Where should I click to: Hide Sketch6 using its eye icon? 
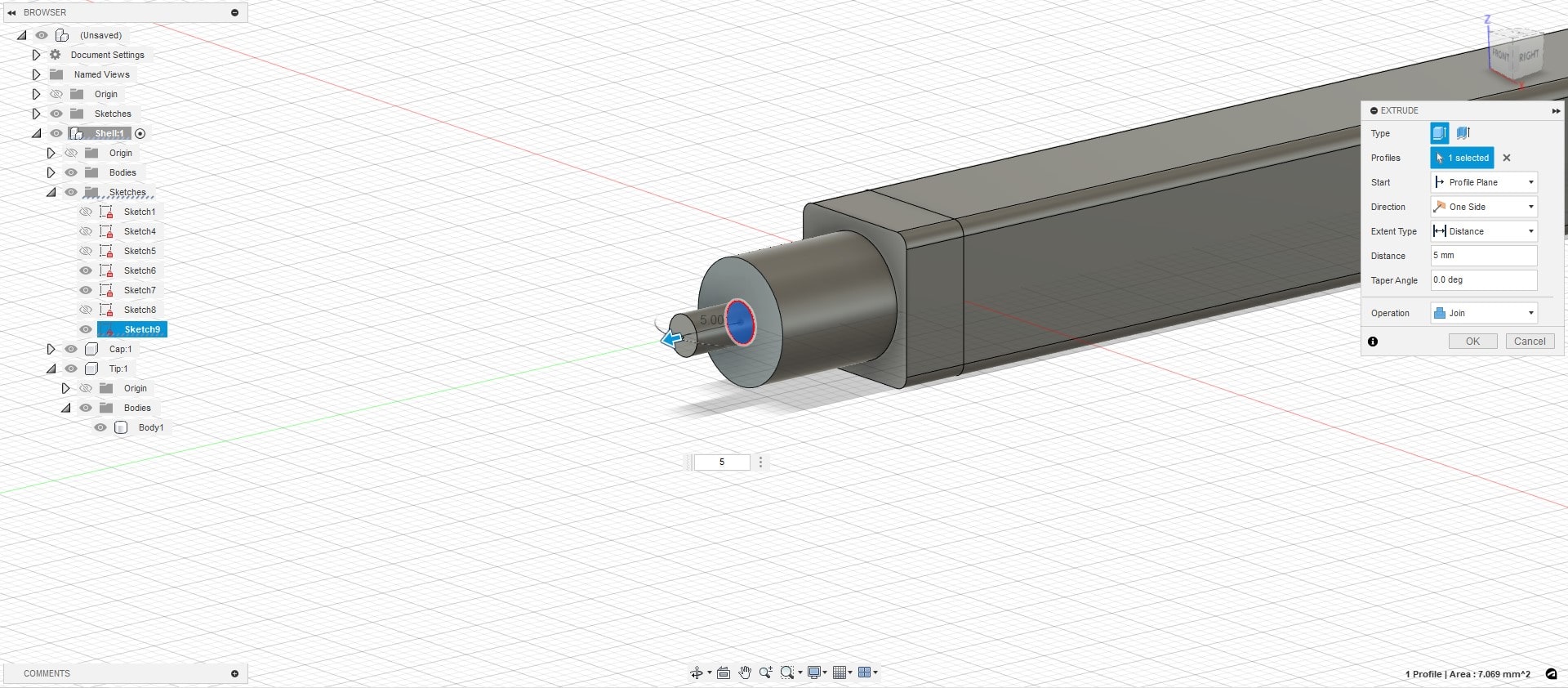(86, 270)
